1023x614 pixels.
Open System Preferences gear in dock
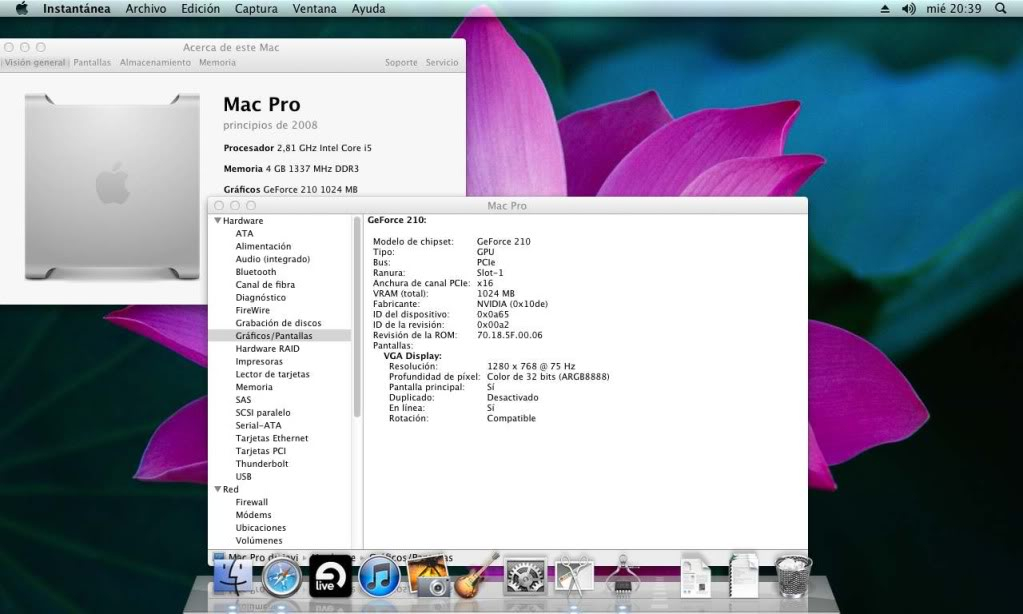point(525,577)
